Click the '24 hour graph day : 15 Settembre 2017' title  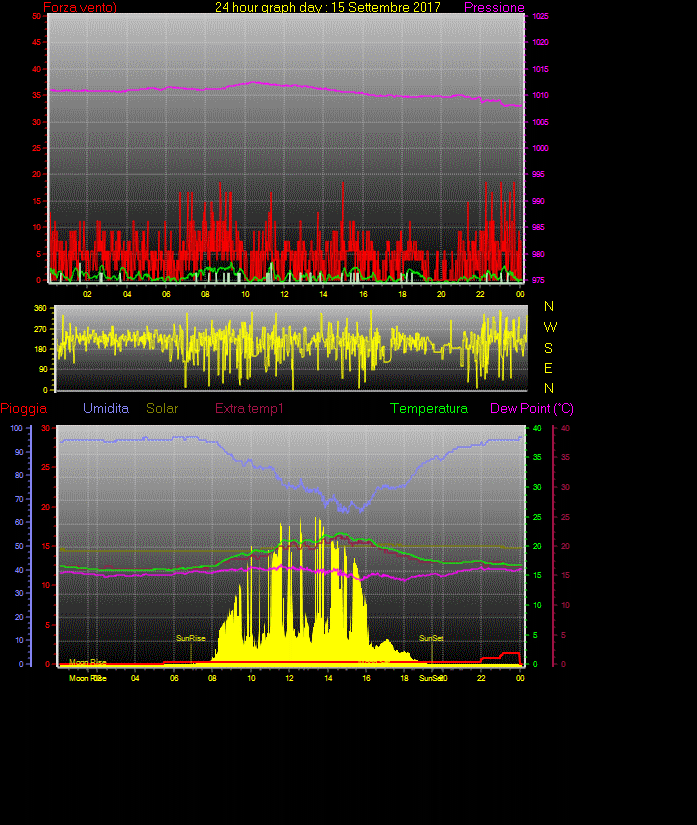[x=328, y=7]
